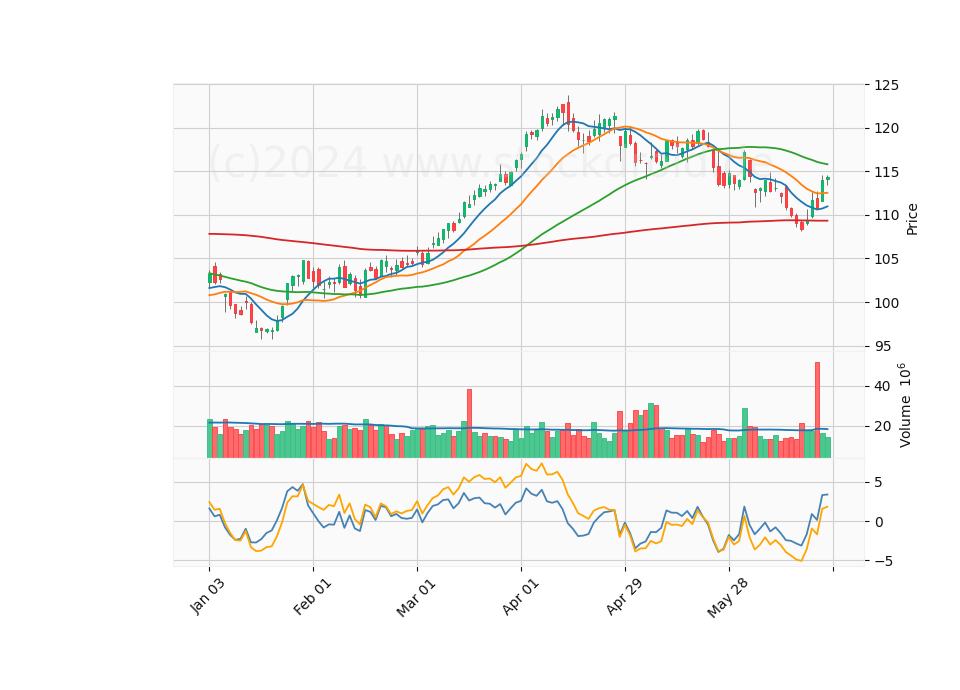This screenshot has width=960, height=690.
Task: Click the May 28 date label
Action: coord(728,598)
